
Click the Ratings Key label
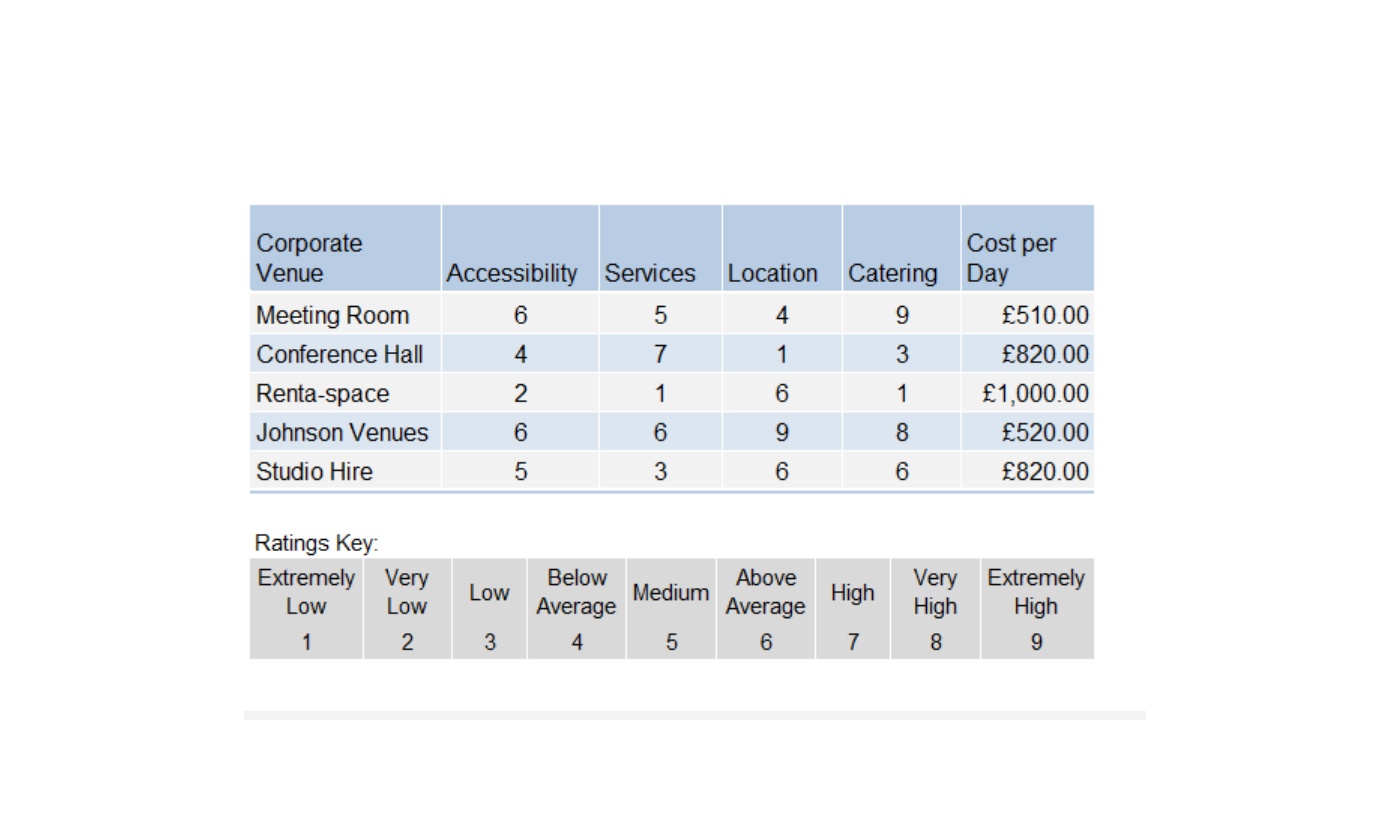tap(316, 543)
